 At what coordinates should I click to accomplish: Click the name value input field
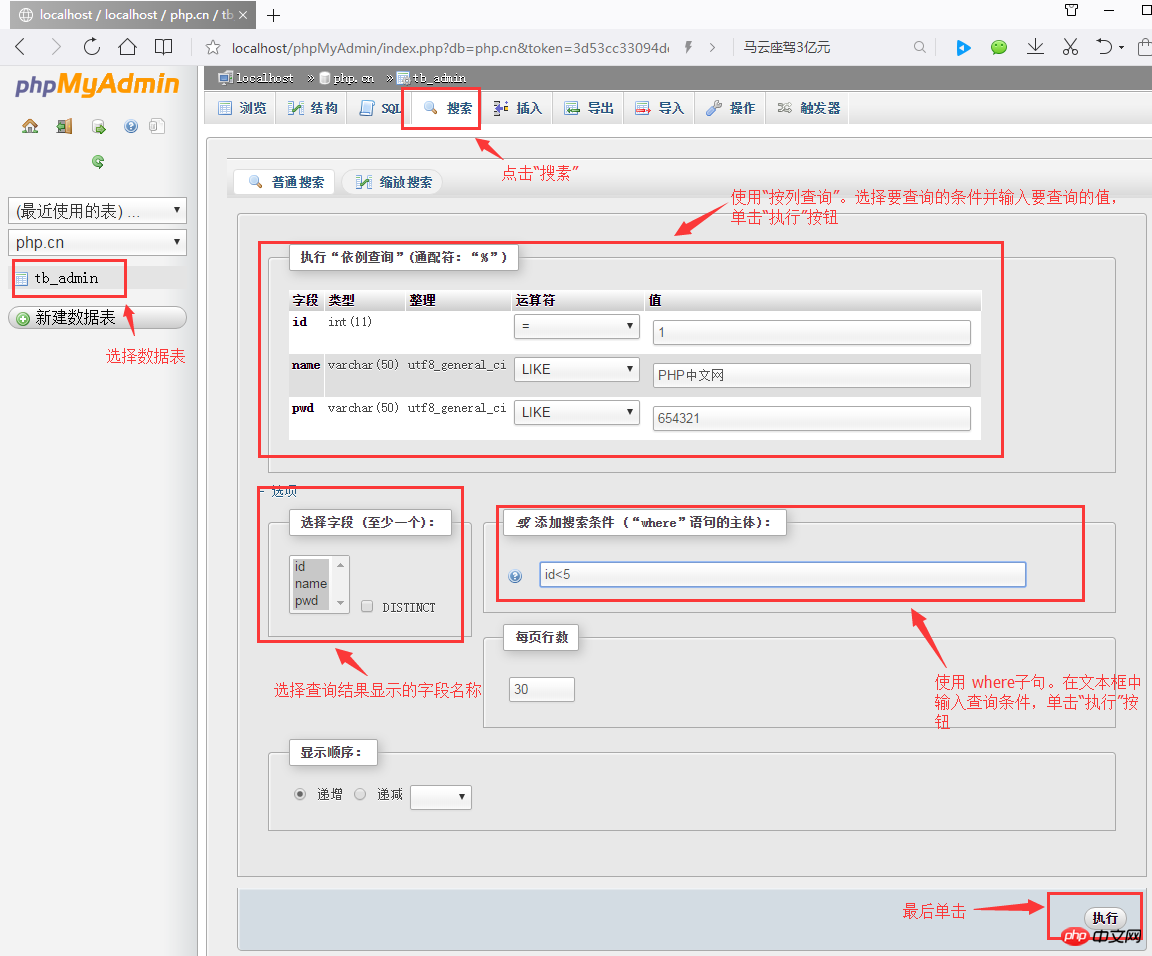coord(811,375)
